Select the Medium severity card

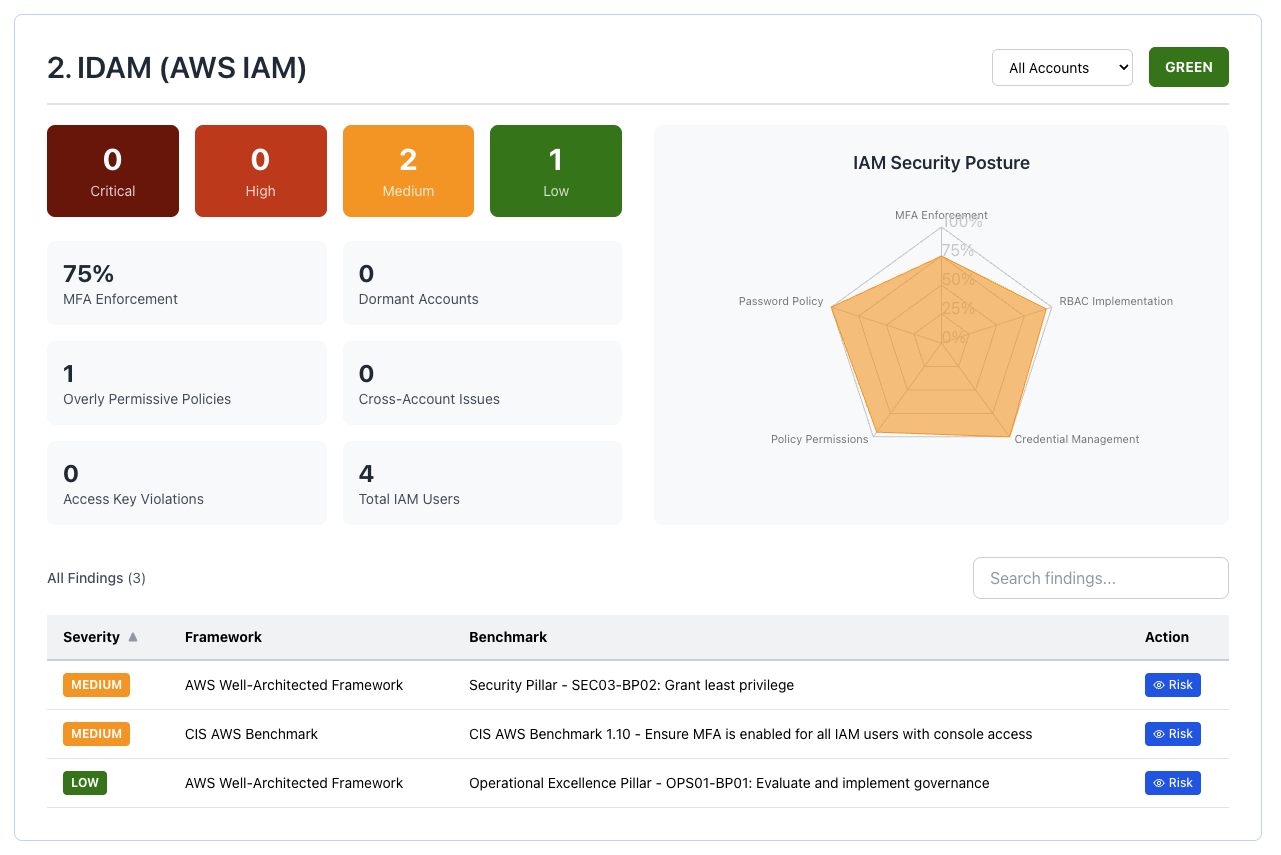[408, 171]
